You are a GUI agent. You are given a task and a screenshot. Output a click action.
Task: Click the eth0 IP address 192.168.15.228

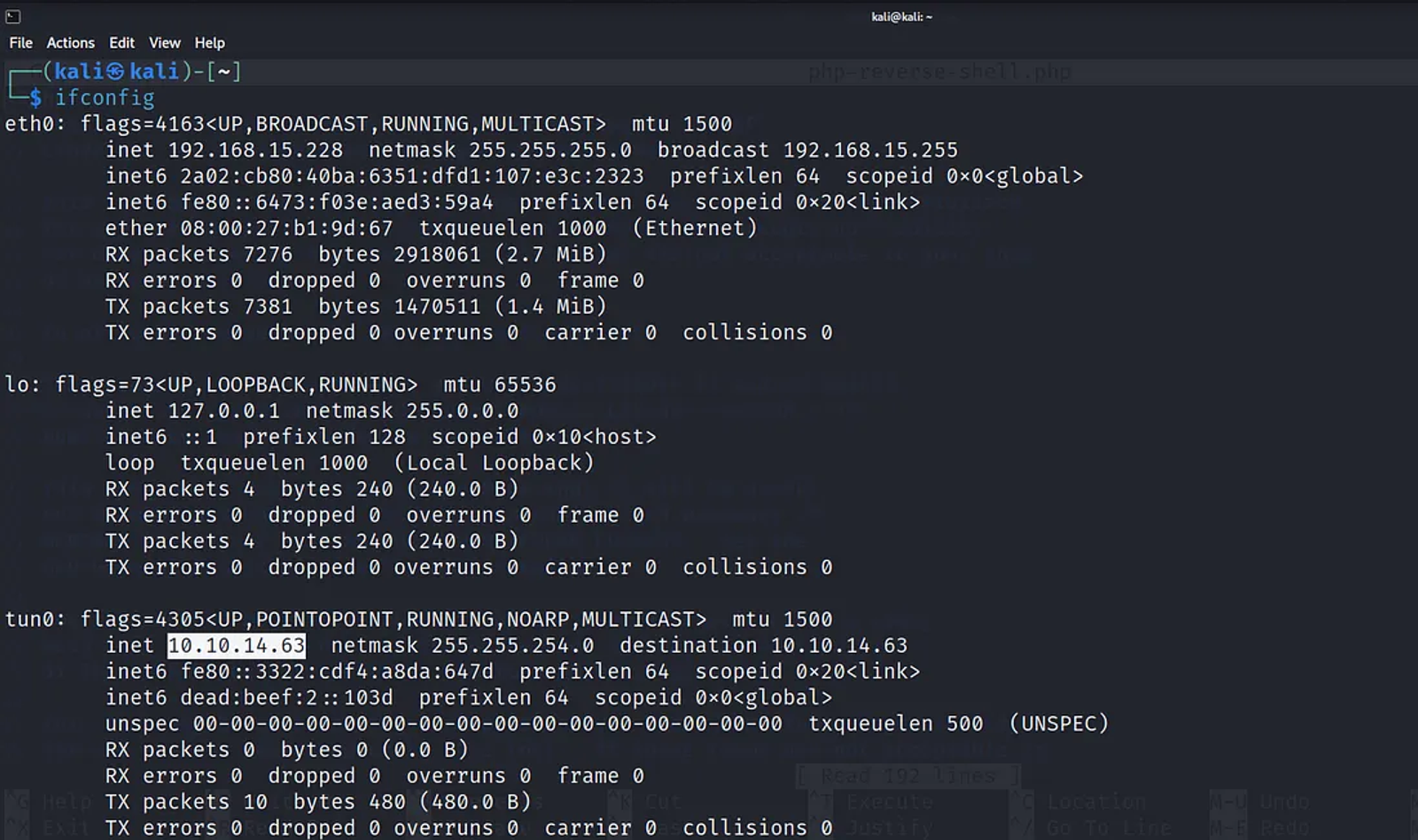pyautogui.click(x=255, y=150)
